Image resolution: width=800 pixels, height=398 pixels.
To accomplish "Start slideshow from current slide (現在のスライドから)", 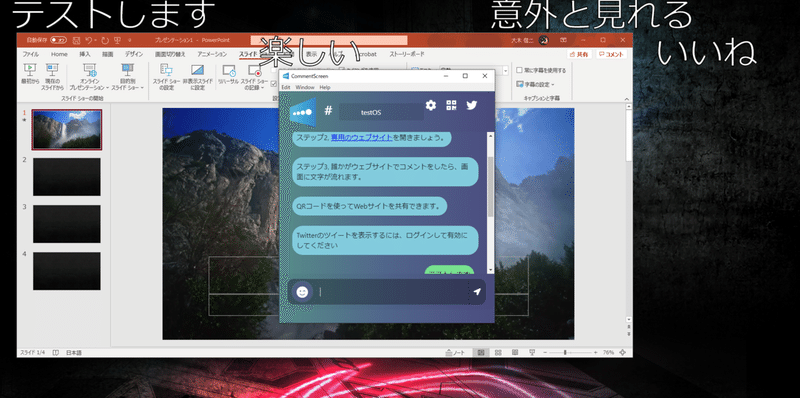I will click(x=52, y=76).
